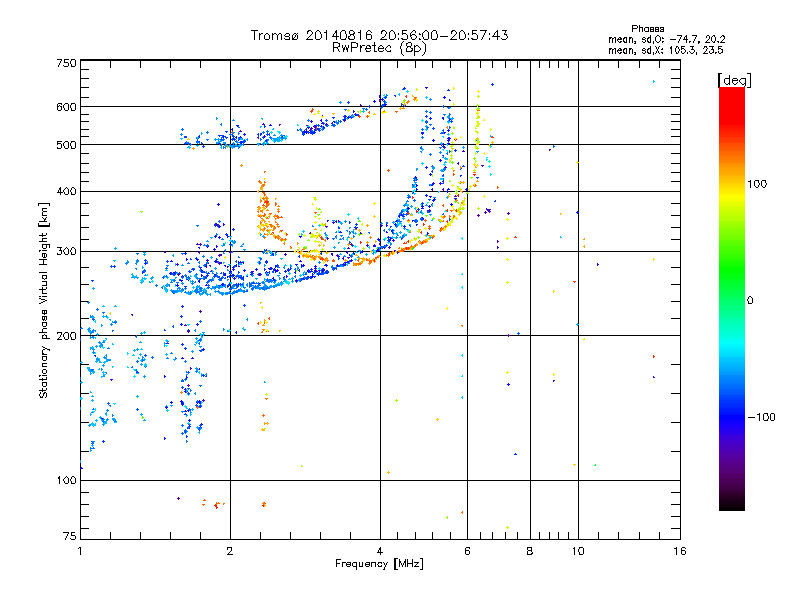Click the phase colorbar gradient

click(x=732, y=298)
